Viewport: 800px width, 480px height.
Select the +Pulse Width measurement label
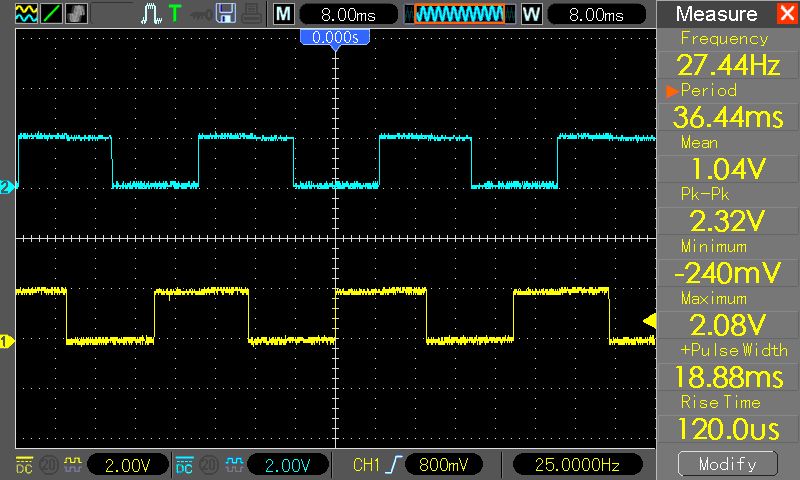point(734,350)
